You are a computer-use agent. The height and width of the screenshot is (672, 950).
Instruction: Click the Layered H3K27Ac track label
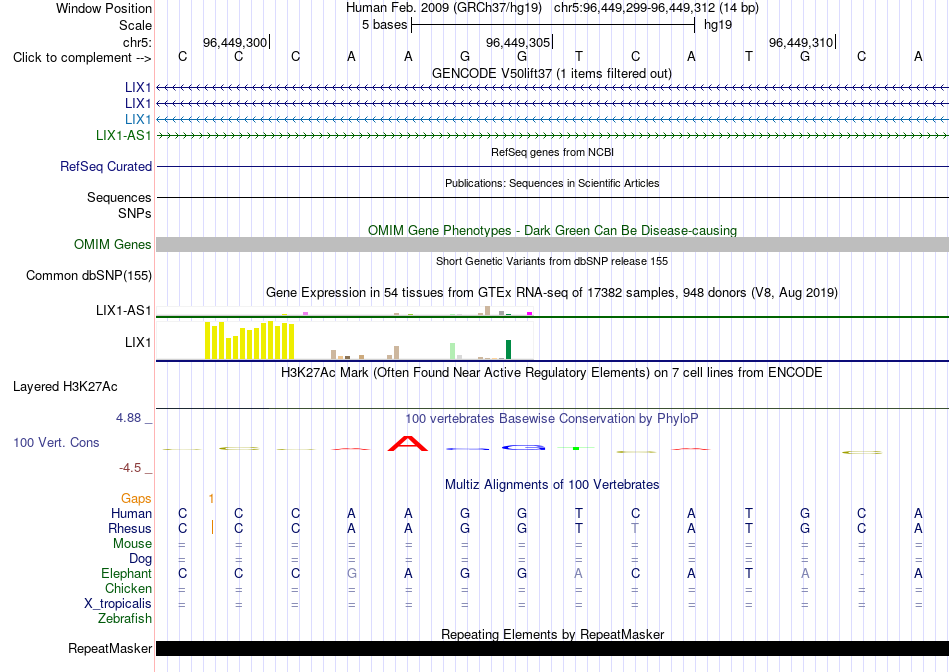coord(65,387)
